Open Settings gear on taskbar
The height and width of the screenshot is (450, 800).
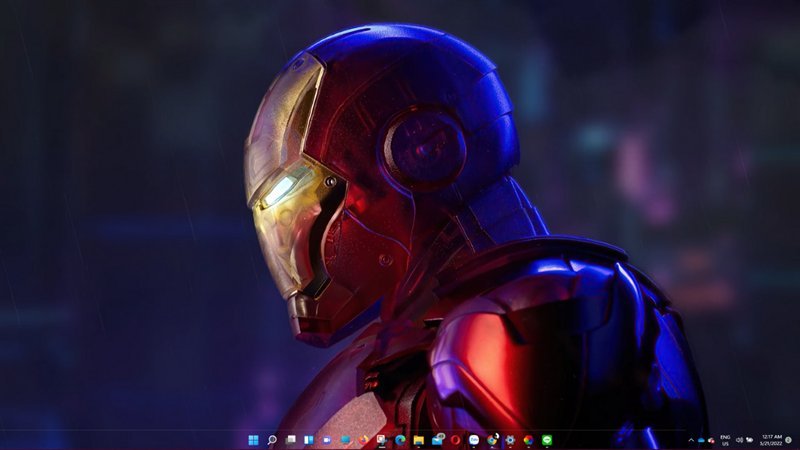point(510,440)
